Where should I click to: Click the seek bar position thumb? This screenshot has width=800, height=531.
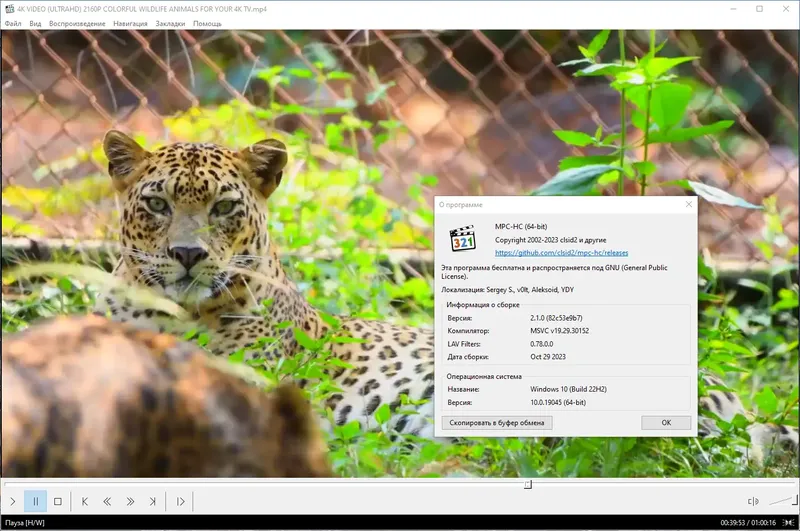(528, 484)
